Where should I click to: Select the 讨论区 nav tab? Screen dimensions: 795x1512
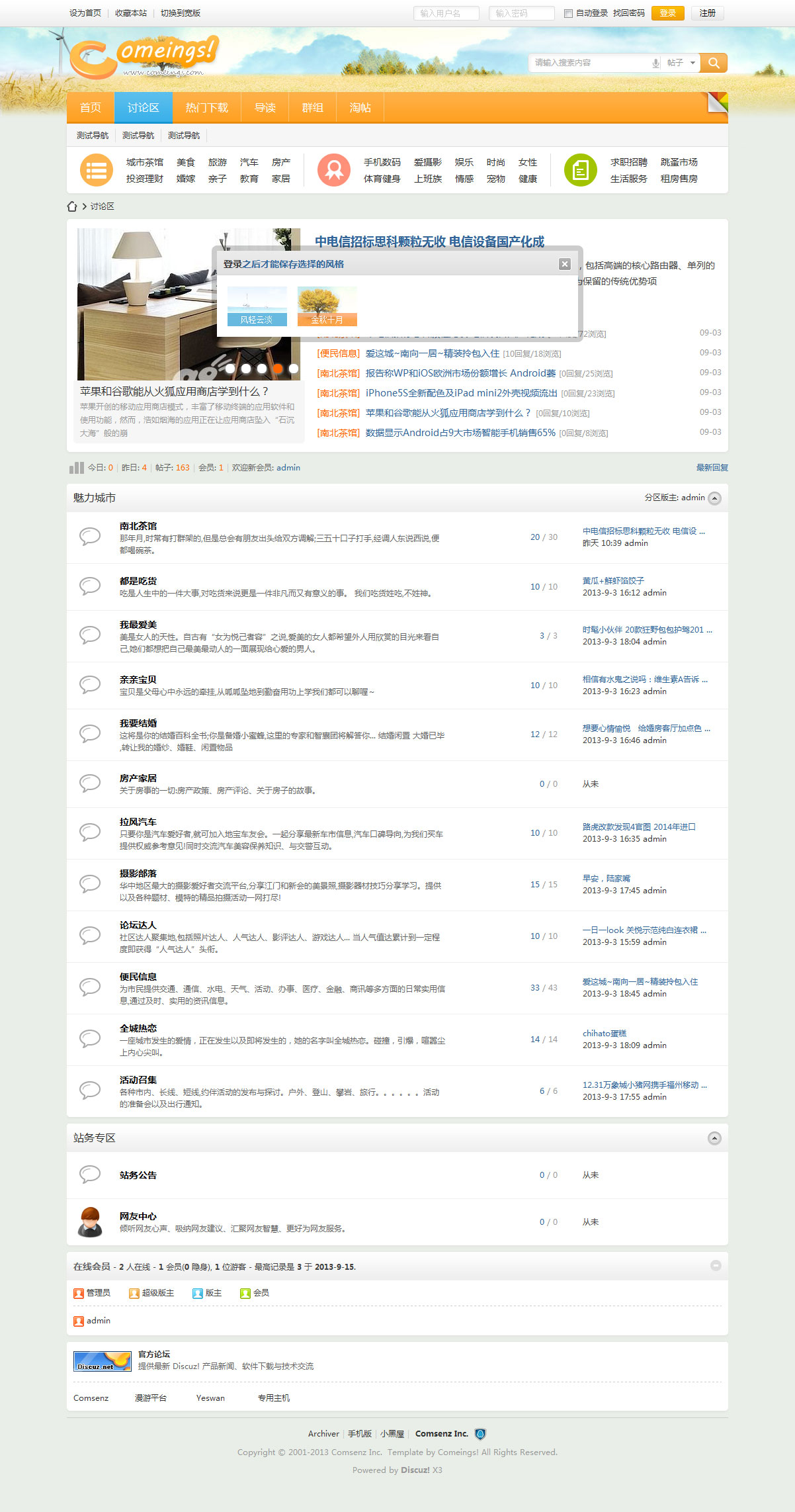144,108
